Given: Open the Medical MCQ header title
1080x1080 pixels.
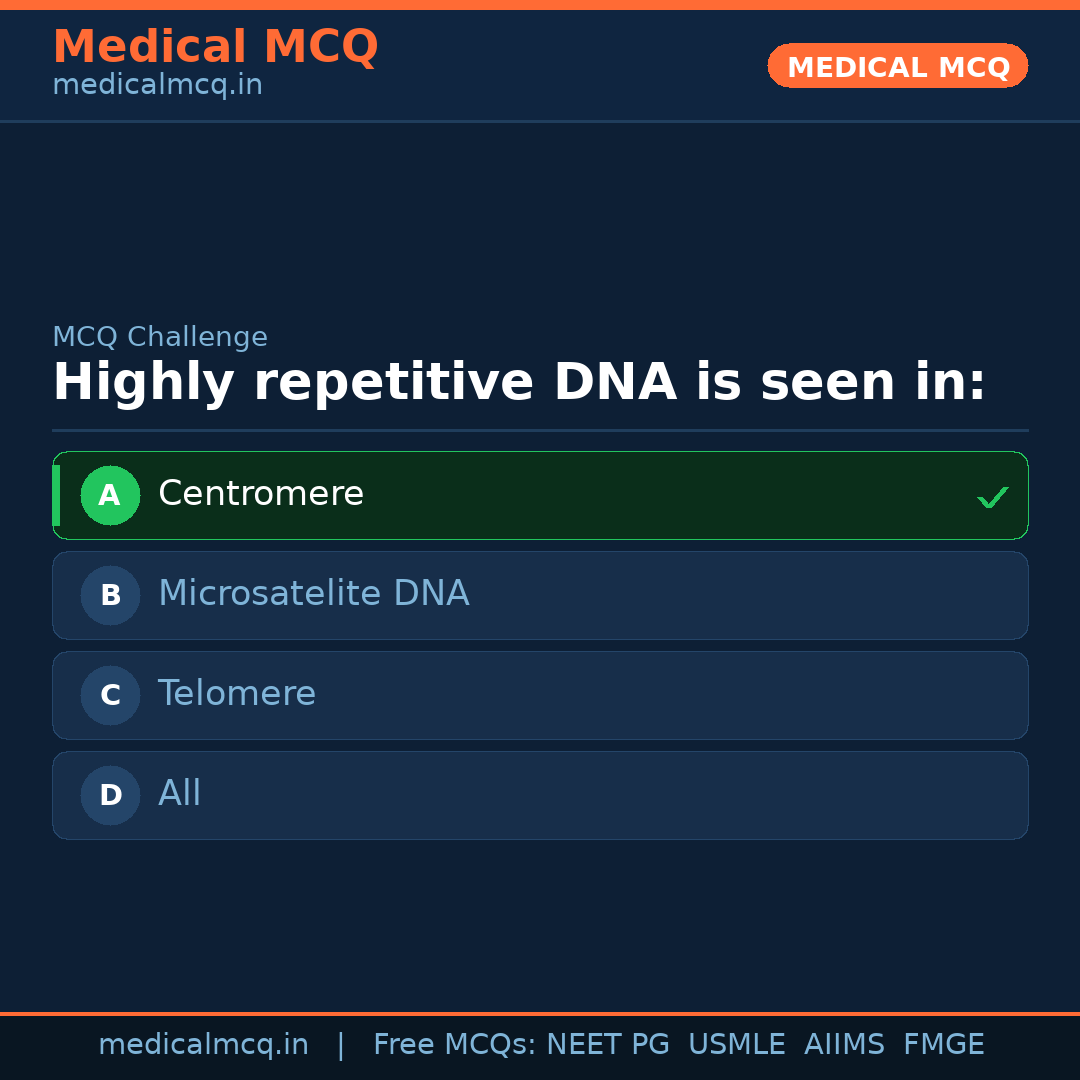Looking at the screenshot, I should tap(215, 46).
